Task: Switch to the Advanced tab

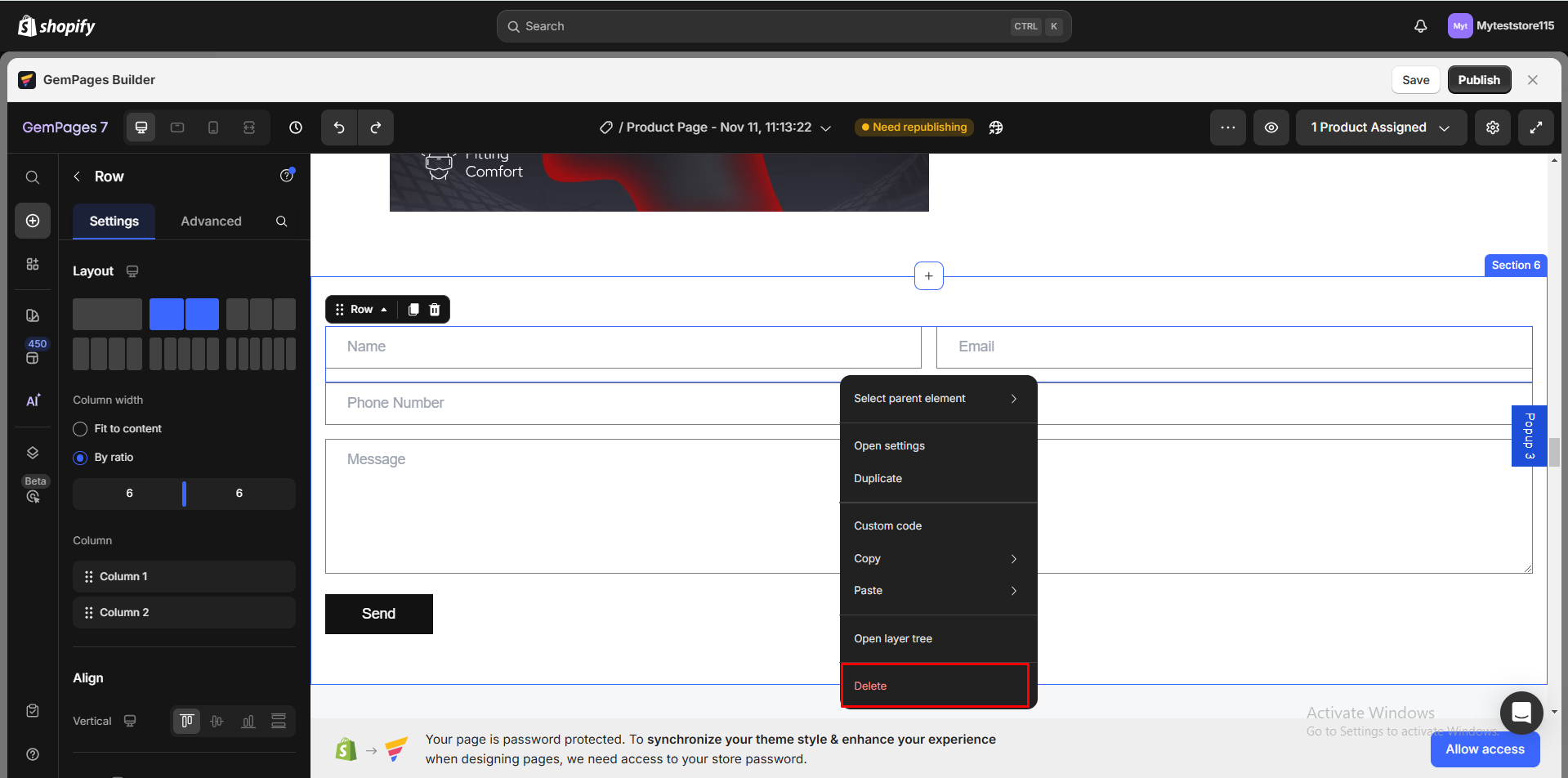Action: coord(211,221)
